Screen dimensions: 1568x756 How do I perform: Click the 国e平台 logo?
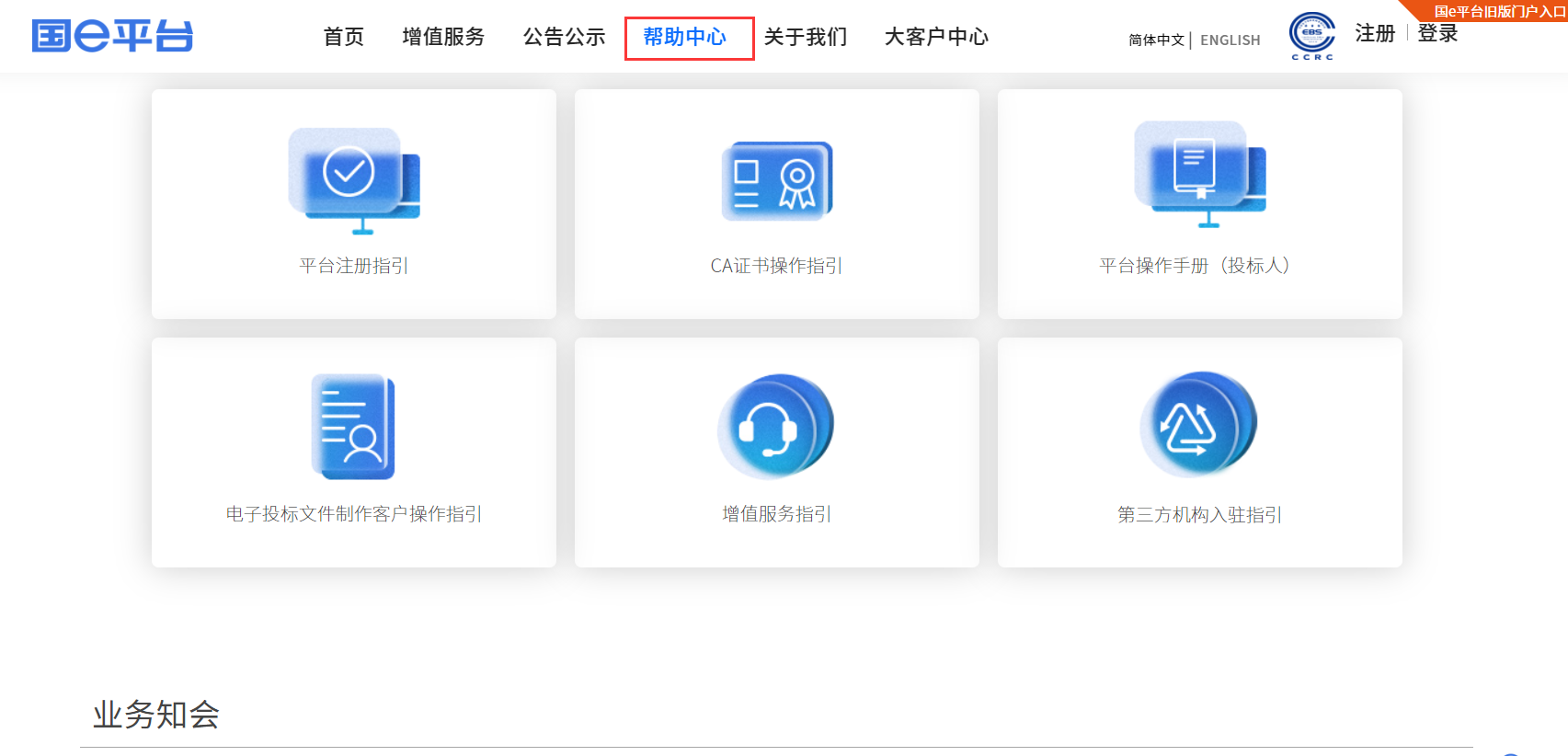coord(112,37)
